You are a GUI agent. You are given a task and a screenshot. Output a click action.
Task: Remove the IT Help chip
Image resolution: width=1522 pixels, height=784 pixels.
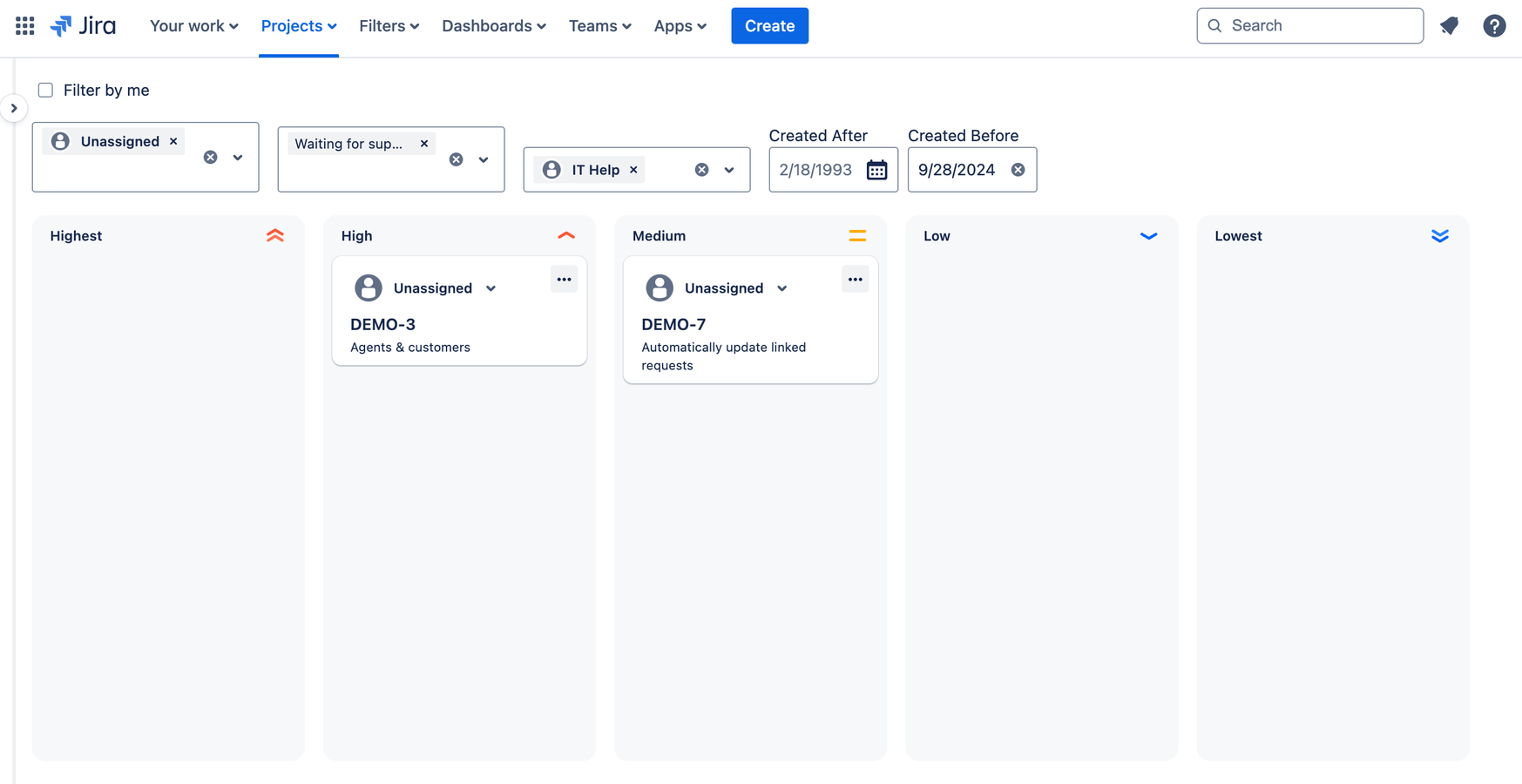pos(633,170)
